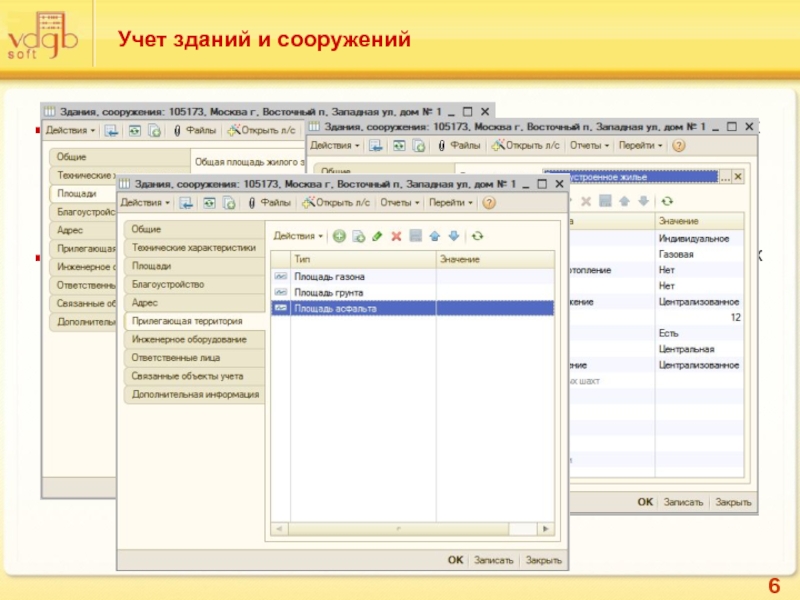Select the Площадь газона row
The image size is (800, 600).
[329, 276]
